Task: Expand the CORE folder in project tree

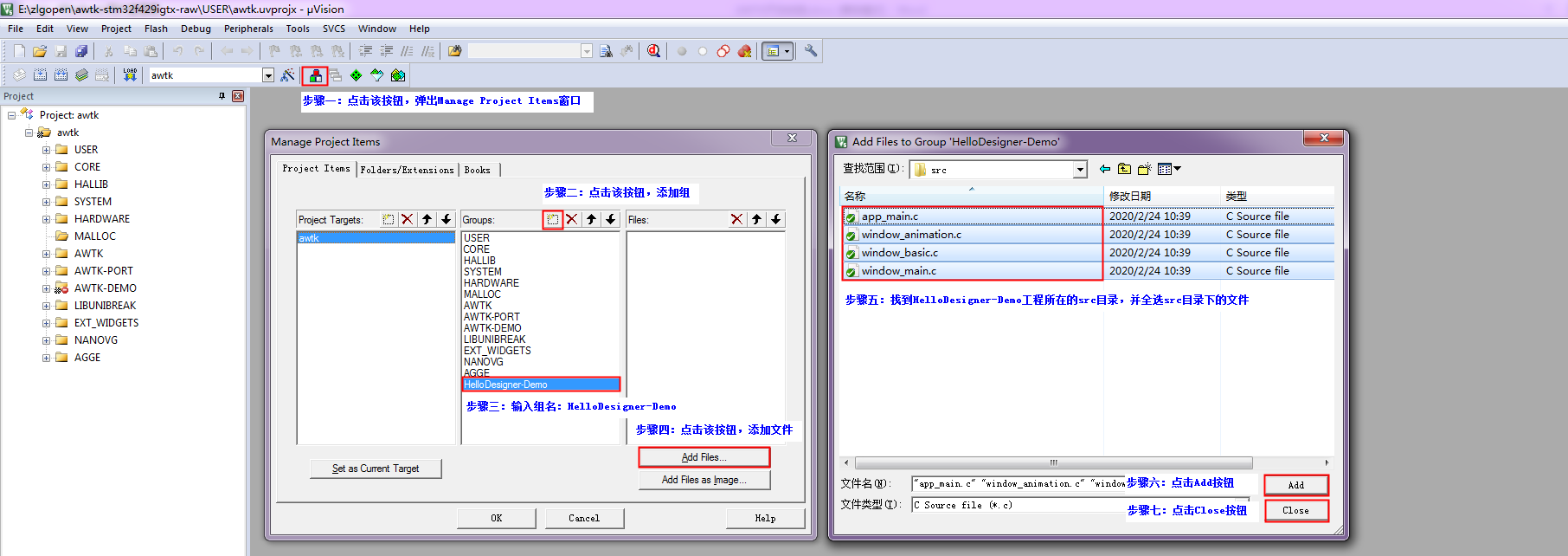Action: point(46,167)
